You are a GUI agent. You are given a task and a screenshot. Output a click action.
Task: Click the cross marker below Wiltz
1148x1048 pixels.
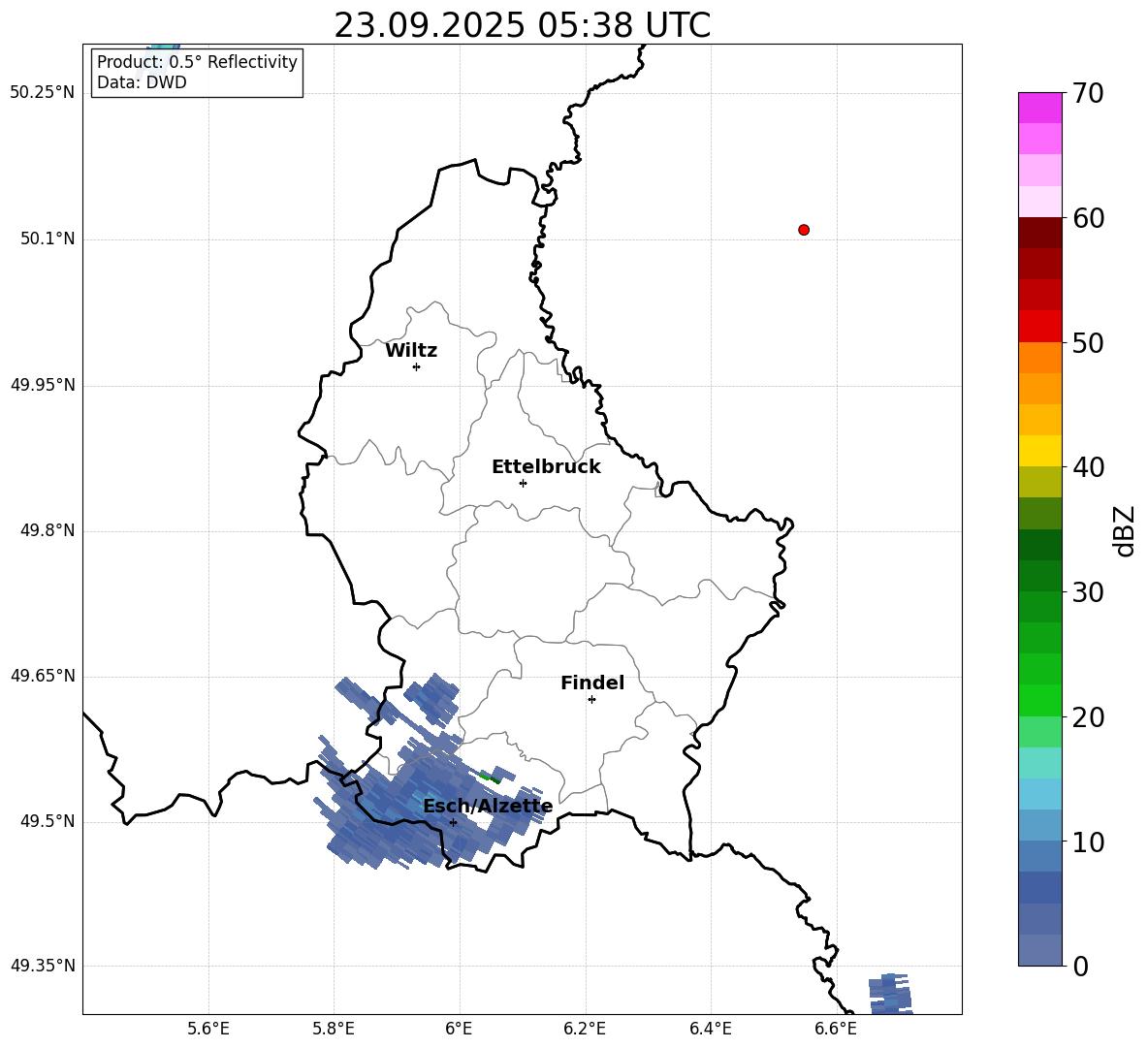[416, 366]
